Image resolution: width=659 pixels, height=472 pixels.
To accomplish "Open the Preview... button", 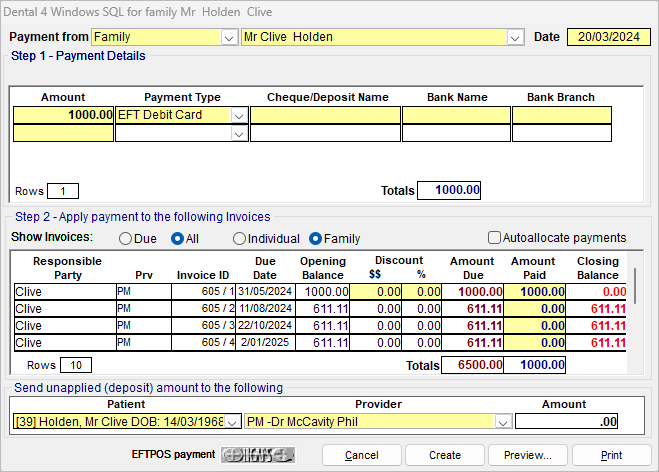I will click(x=527, y=455).
